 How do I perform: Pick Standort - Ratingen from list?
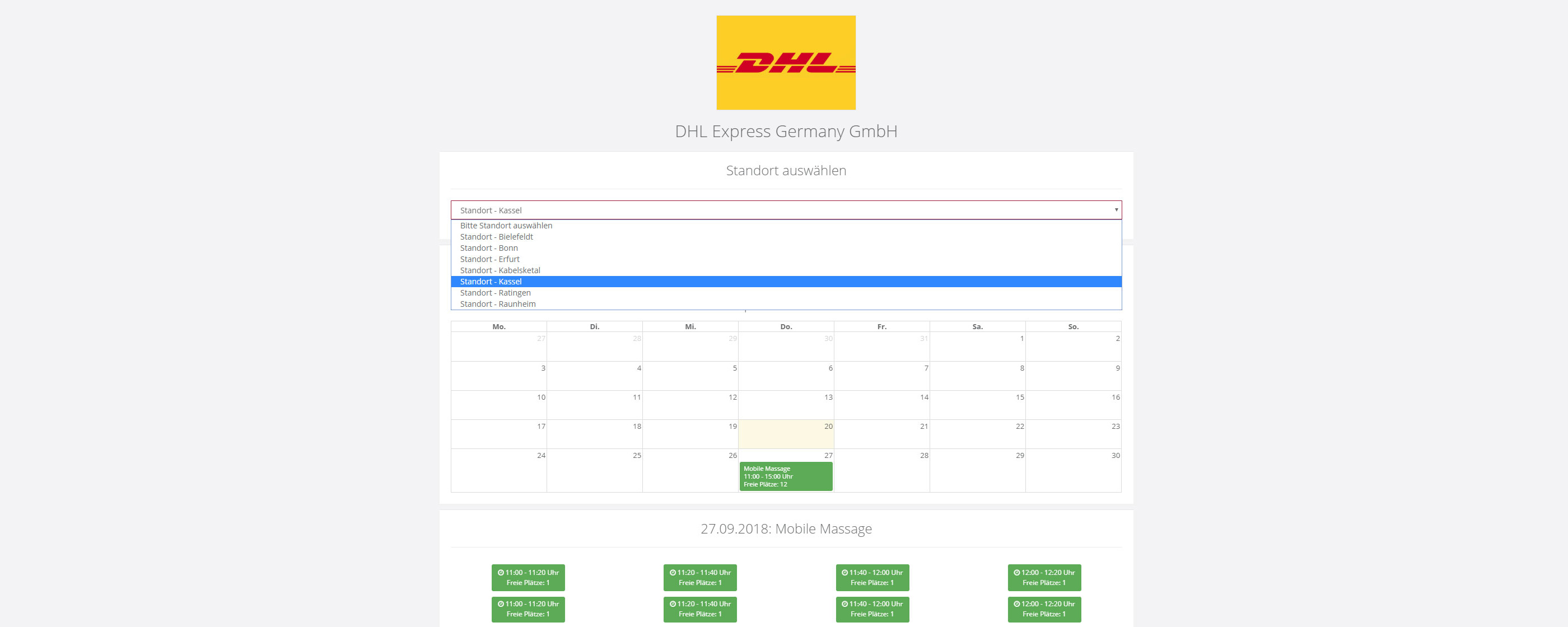coord(786,293)
